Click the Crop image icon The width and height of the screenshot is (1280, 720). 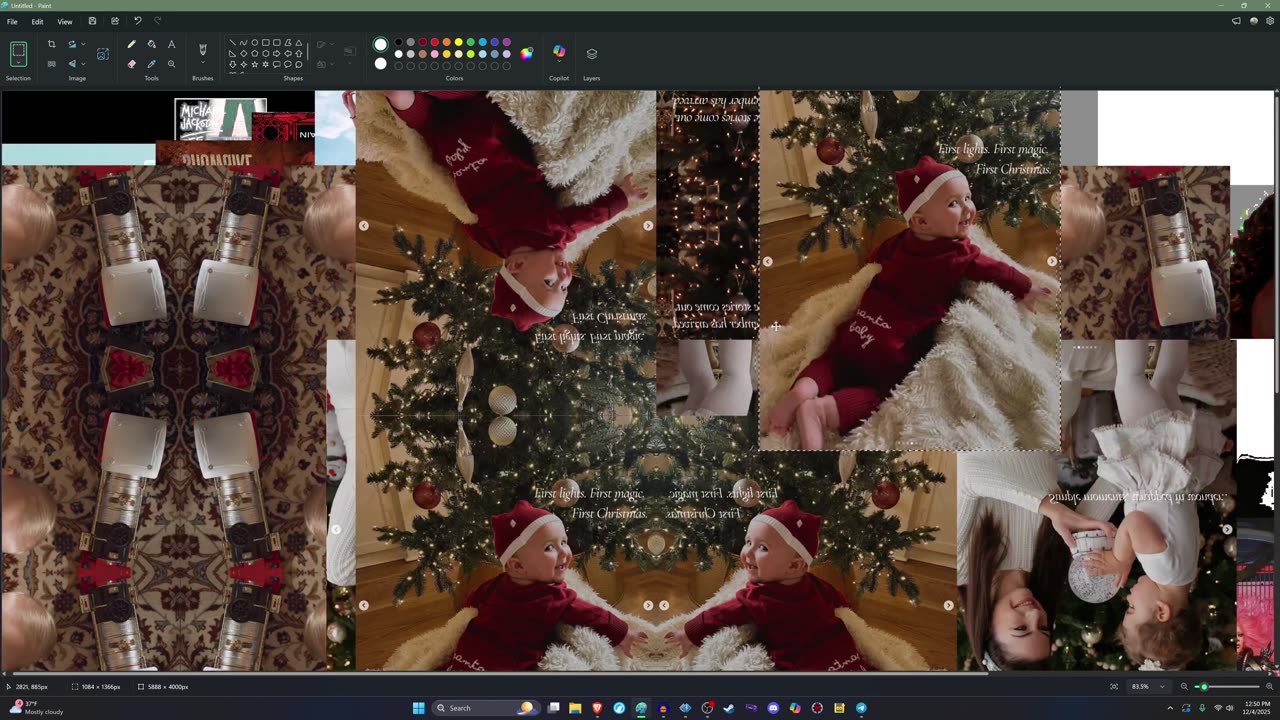point(52,44)
